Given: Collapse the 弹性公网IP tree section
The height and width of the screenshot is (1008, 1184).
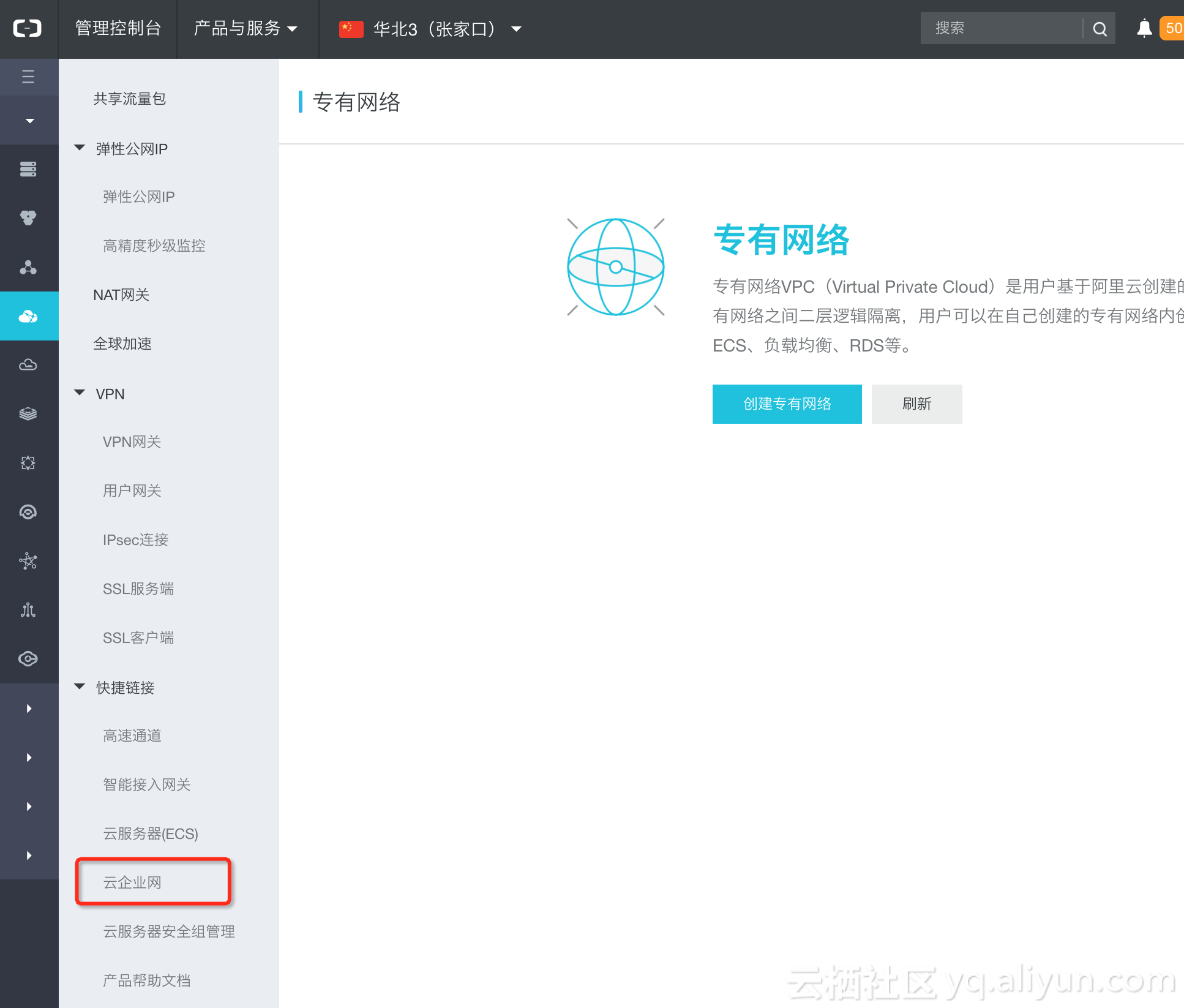Looking at the screenshot, I should (x=80, y=148).
